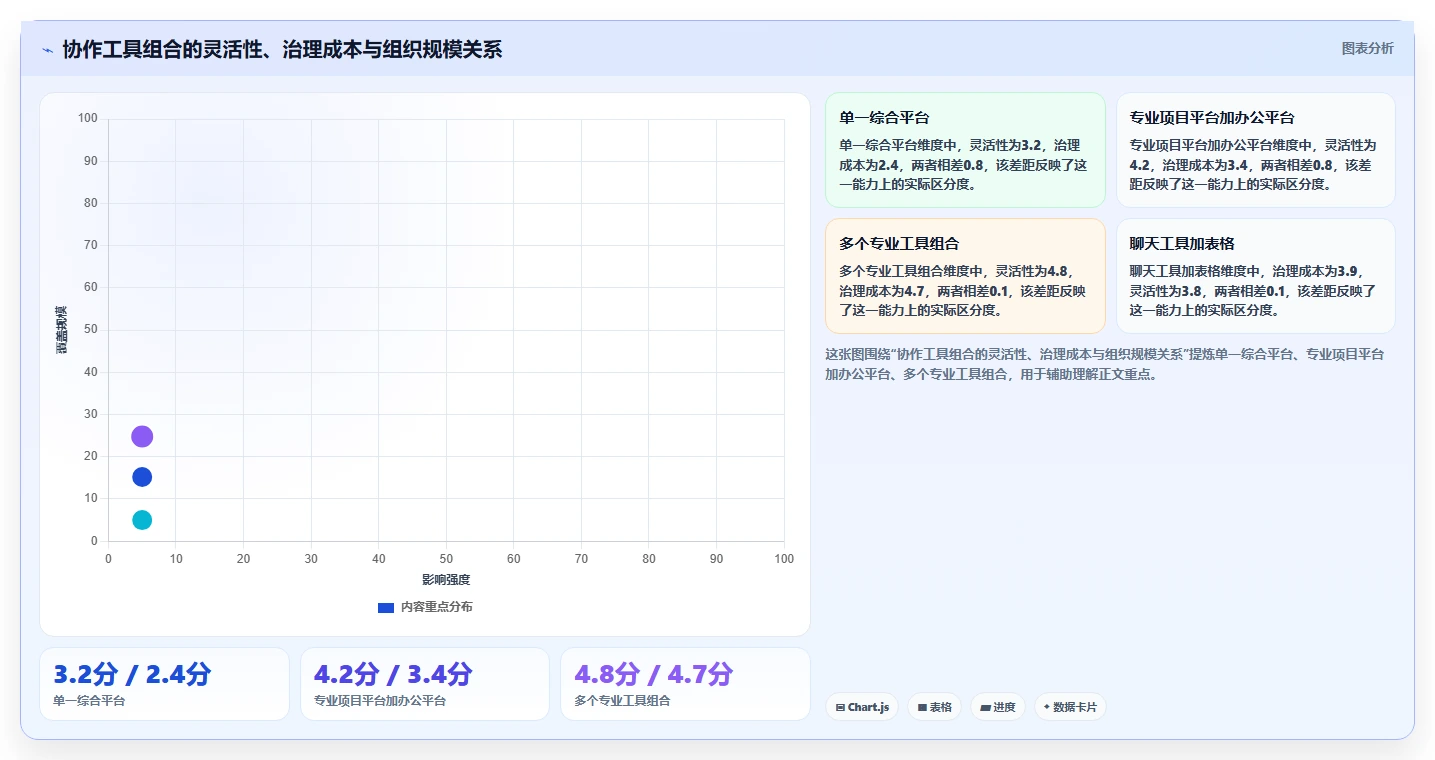The image size is (1435, 760).
Task: Open the 聊天工具加表格 insight card
Action: (1255, 276)
